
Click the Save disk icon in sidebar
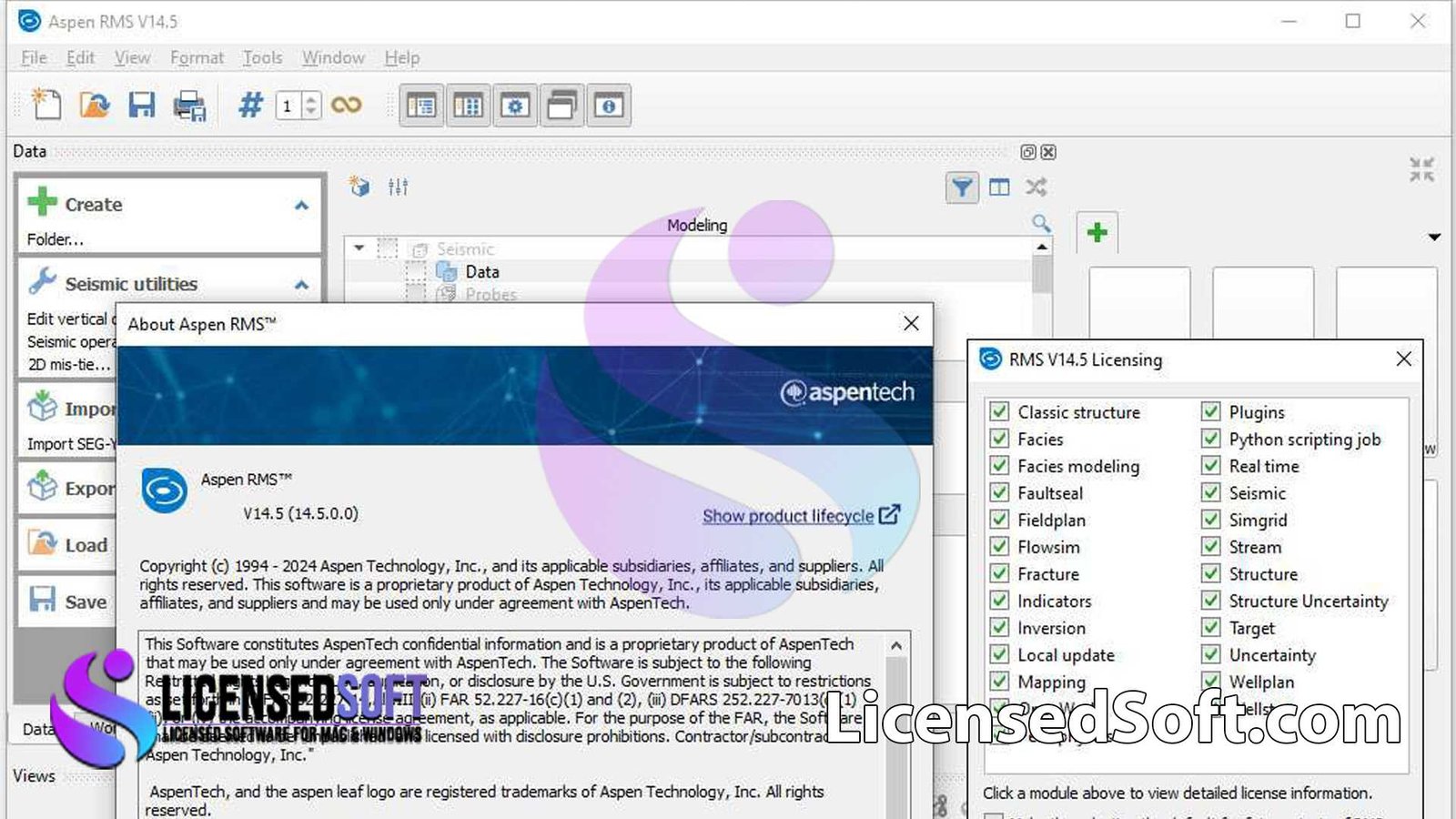coord(43,599)
